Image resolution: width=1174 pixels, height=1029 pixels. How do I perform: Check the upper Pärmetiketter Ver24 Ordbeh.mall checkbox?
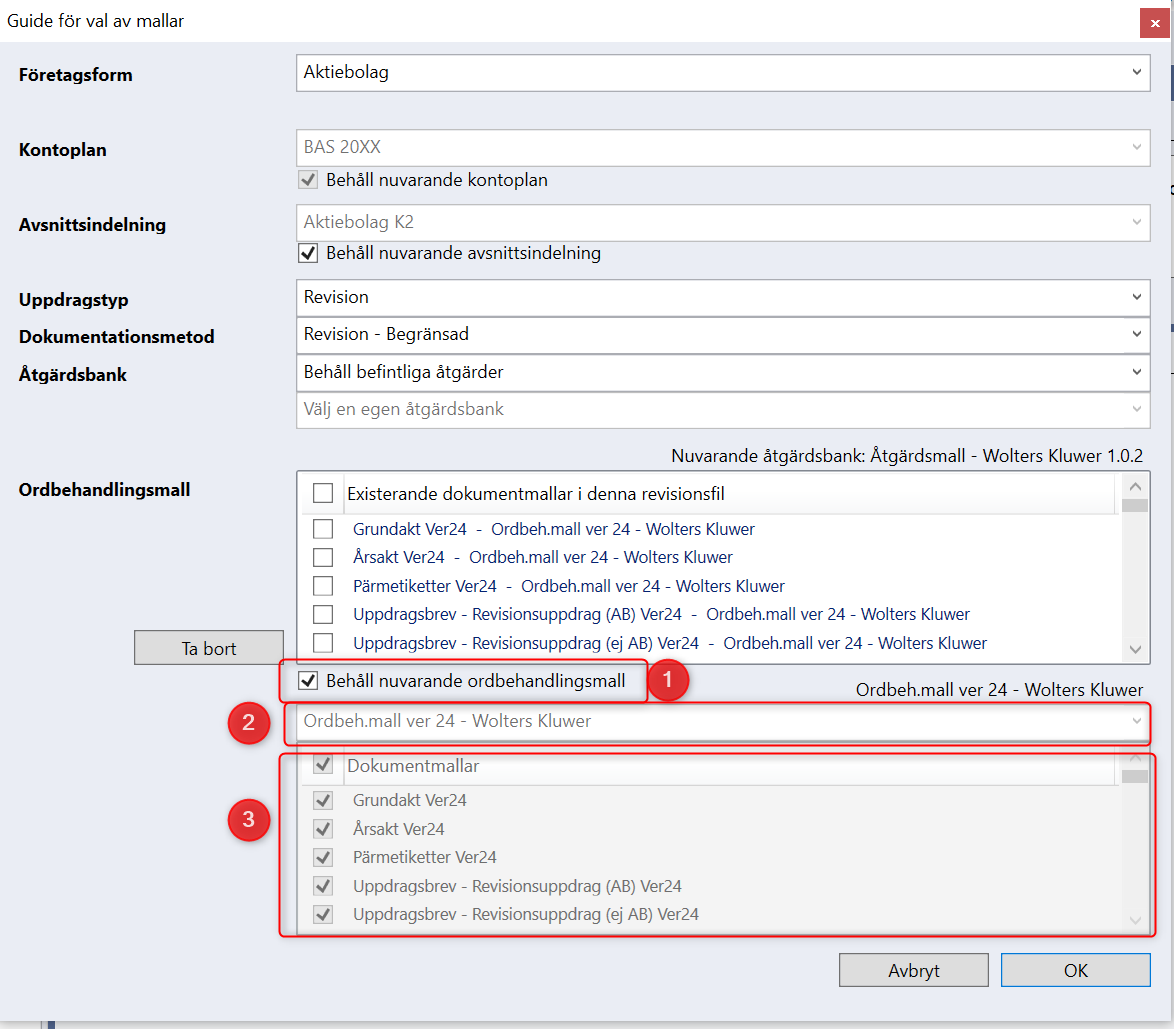coord(323,586)
